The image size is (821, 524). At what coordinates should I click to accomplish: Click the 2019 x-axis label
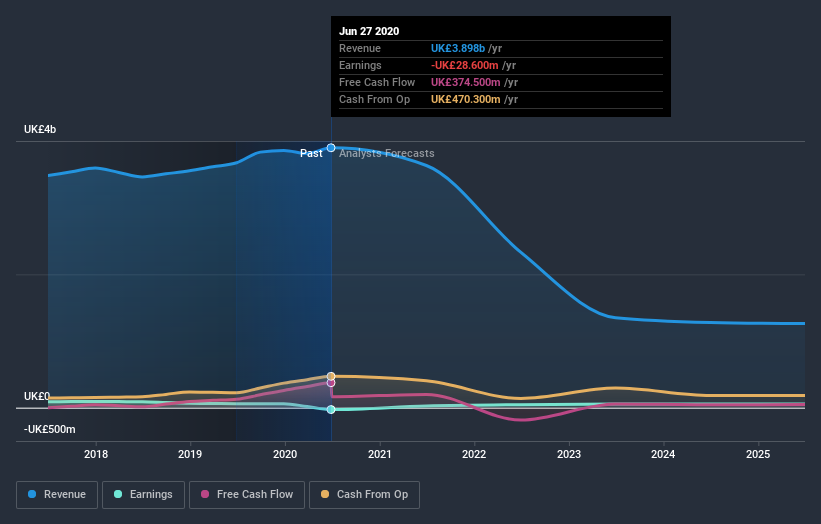pyautogui.click(x=190, y=454)
